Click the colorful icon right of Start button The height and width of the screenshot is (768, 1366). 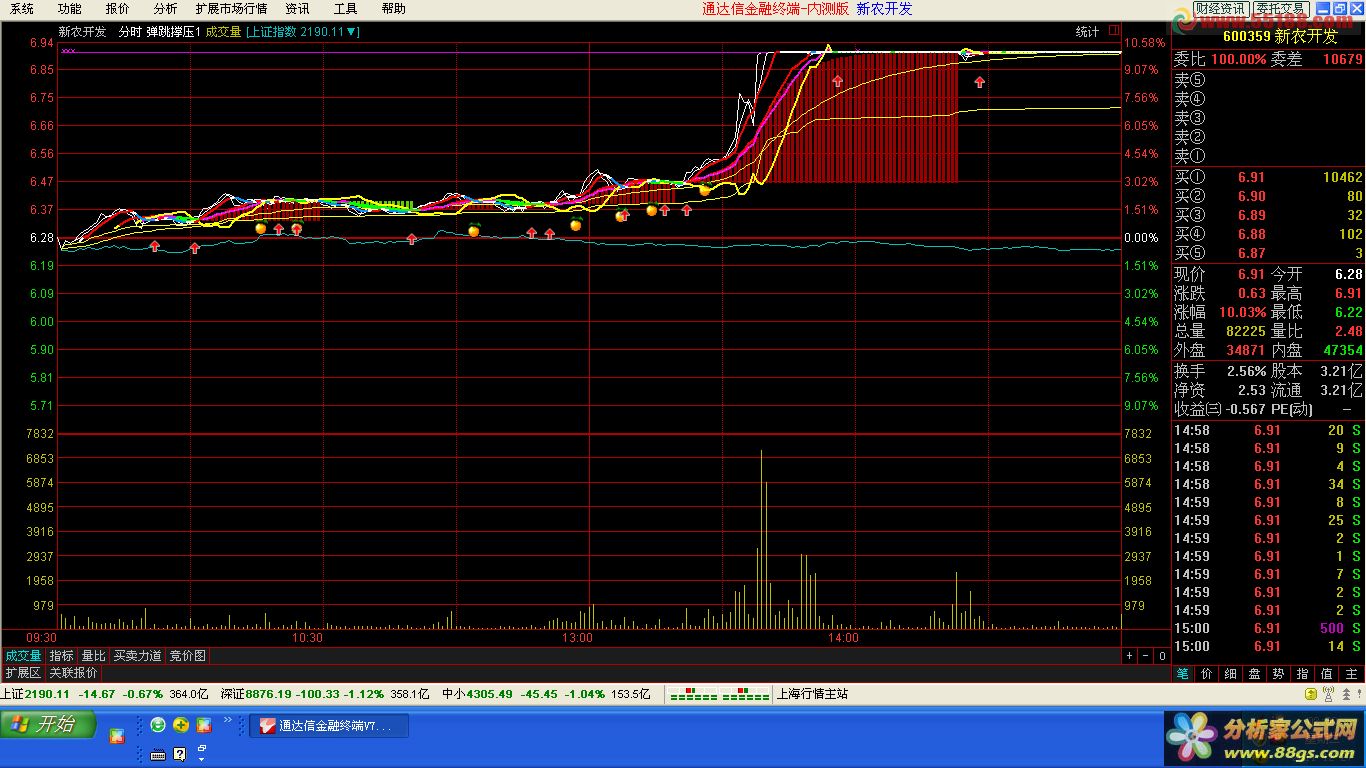117,737
